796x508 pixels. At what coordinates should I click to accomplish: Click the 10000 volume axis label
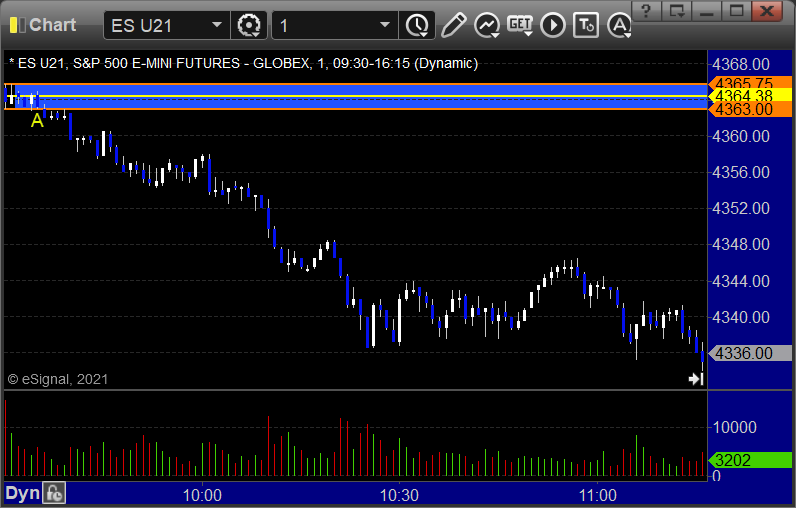click(734, 427)
